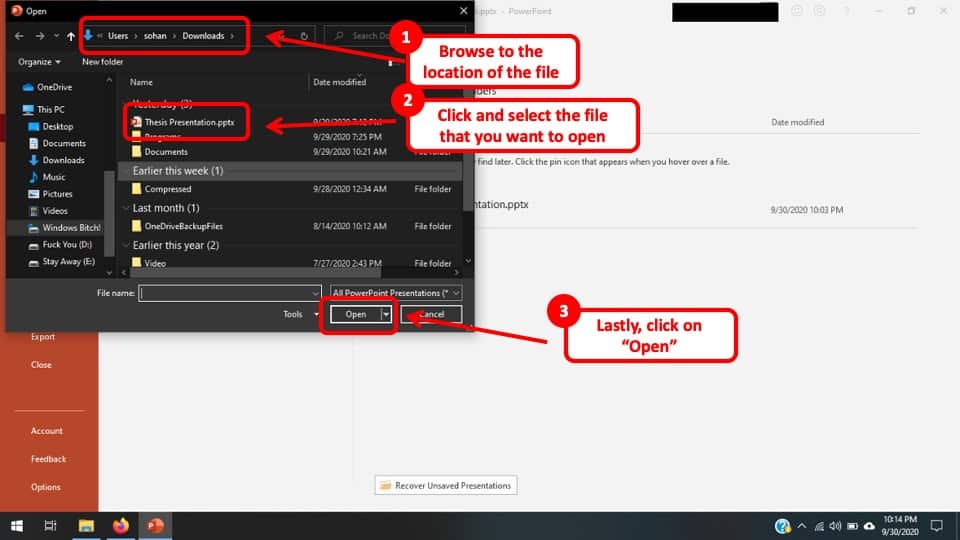Open Videos in the navigation pane
Image resolution: width=960 pixels, height=540 pixels.
[x=48, y=211]
